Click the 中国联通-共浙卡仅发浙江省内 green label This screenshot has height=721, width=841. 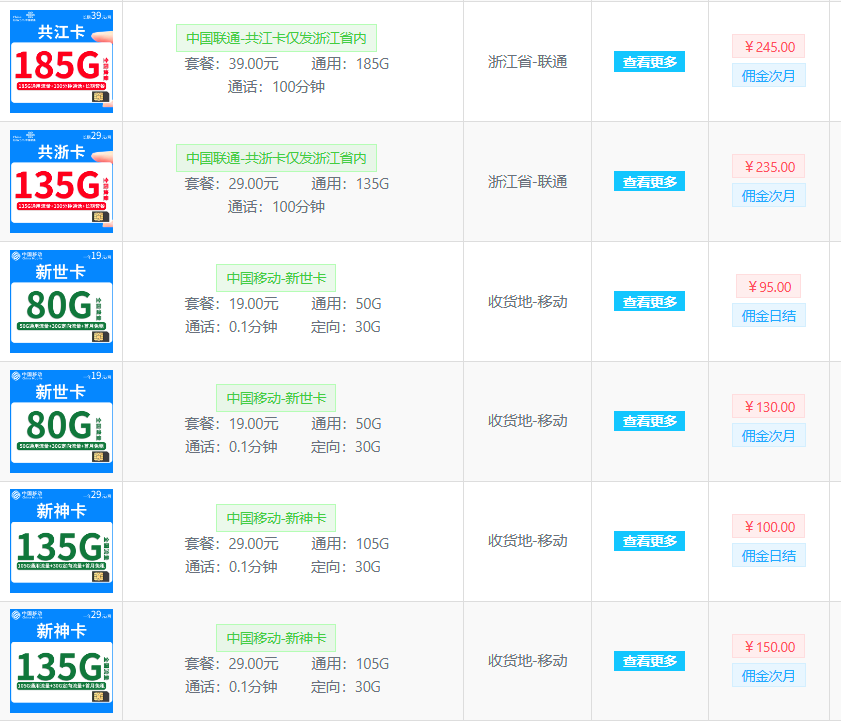(275, 157)
